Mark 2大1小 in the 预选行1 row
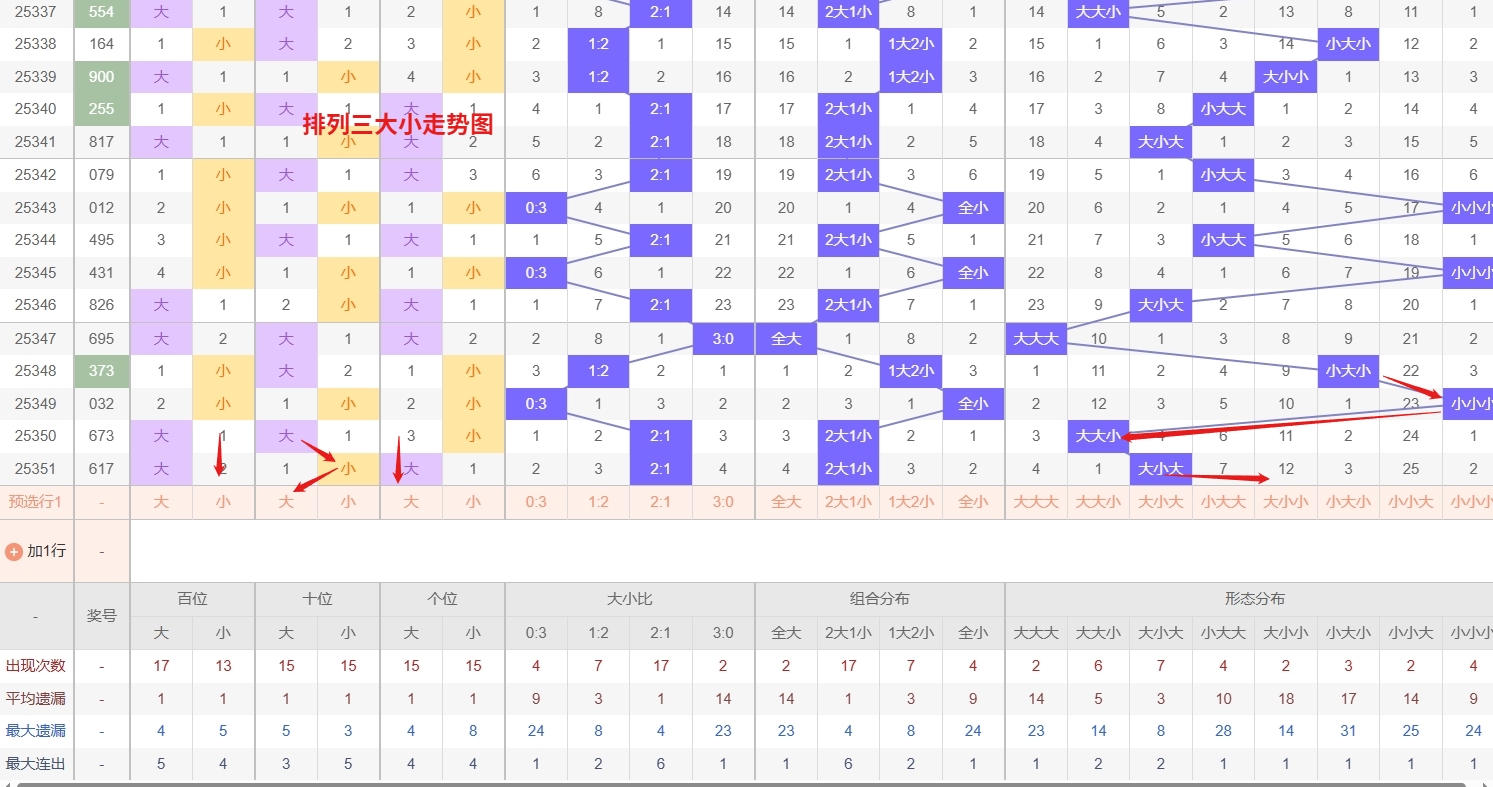The height and width of the screenshot is (787, 1493). [848, 502]
